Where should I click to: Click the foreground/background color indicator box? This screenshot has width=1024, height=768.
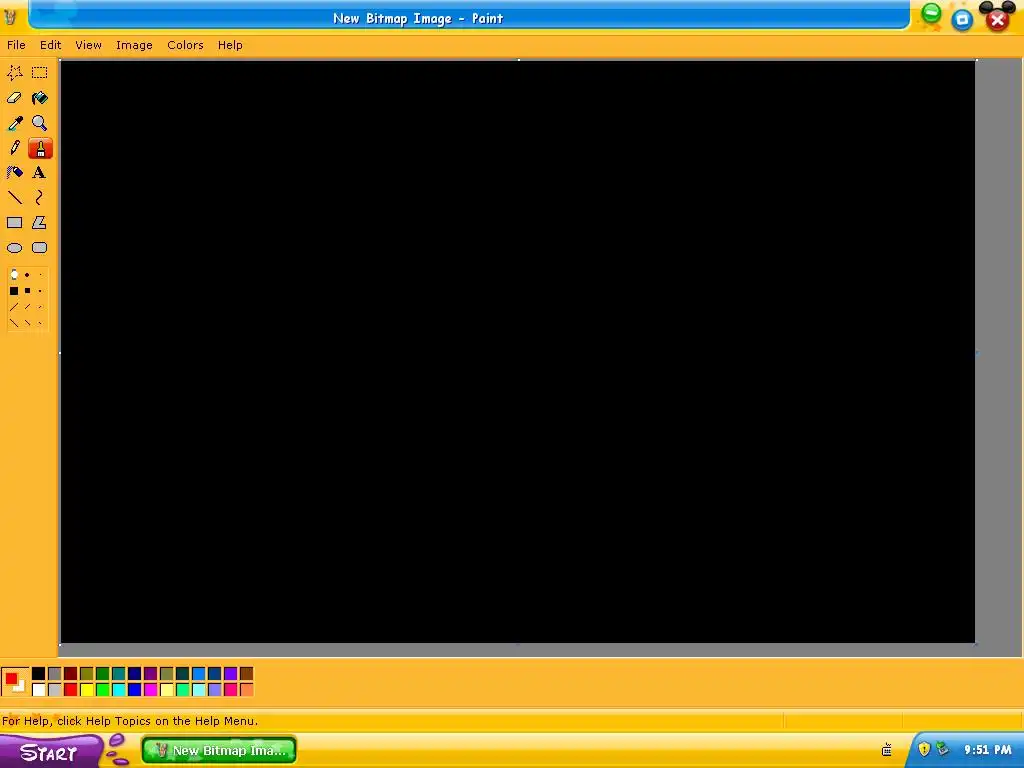14,682
